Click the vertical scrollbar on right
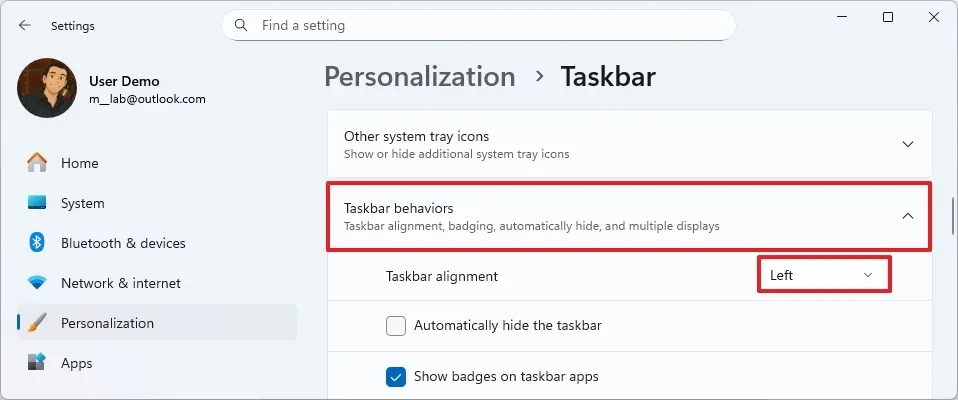This screenshot has height=400, width=958. (951, 215)
